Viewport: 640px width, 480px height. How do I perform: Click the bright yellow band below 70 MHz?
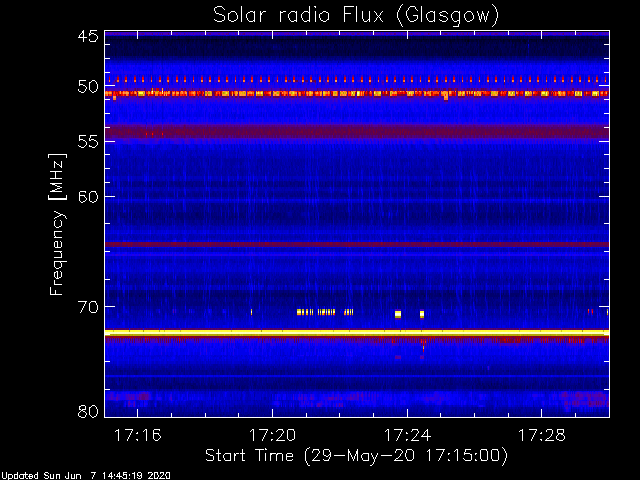pos(357,333)
